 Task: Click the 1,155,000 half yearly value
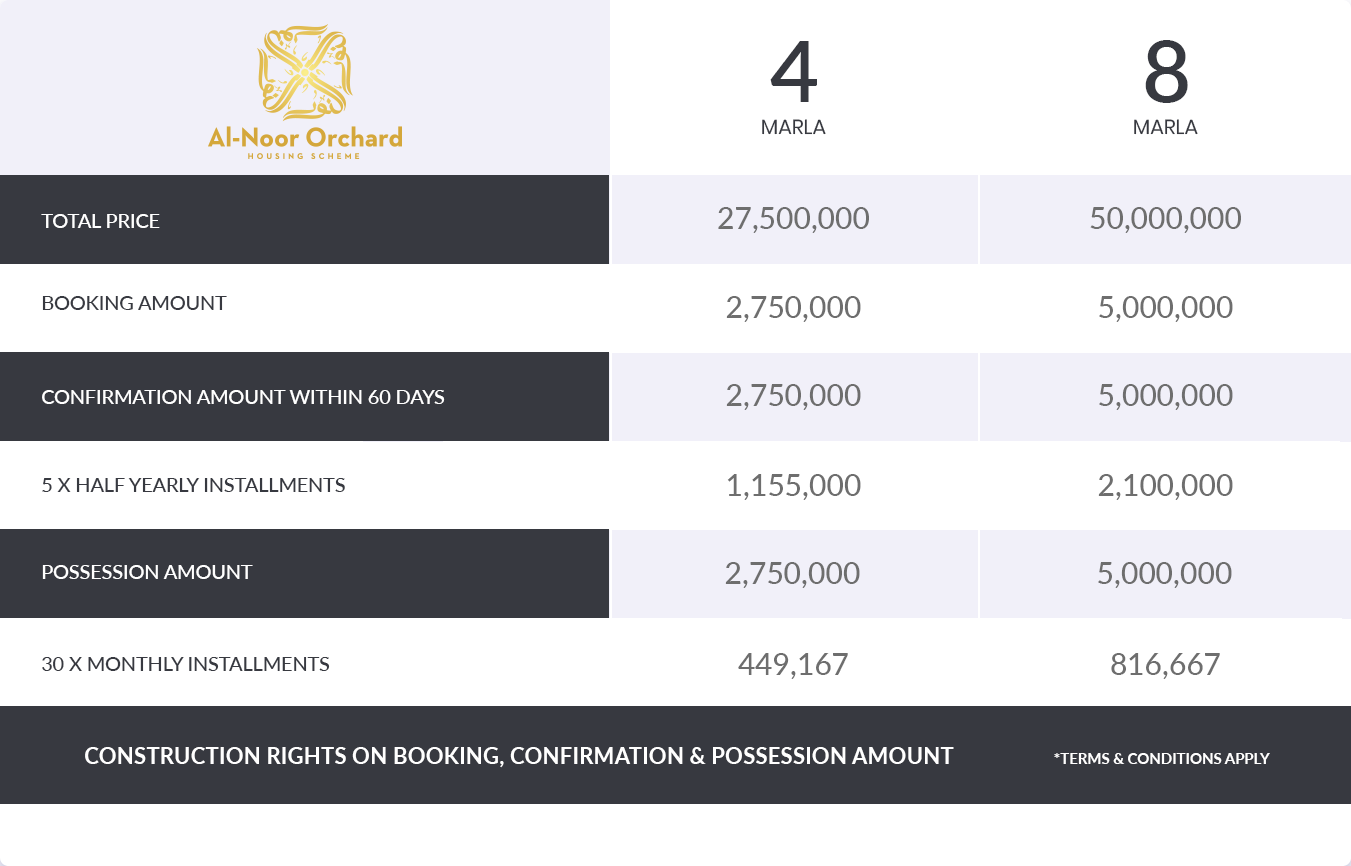pyautogui.click(x=793, y=486)
